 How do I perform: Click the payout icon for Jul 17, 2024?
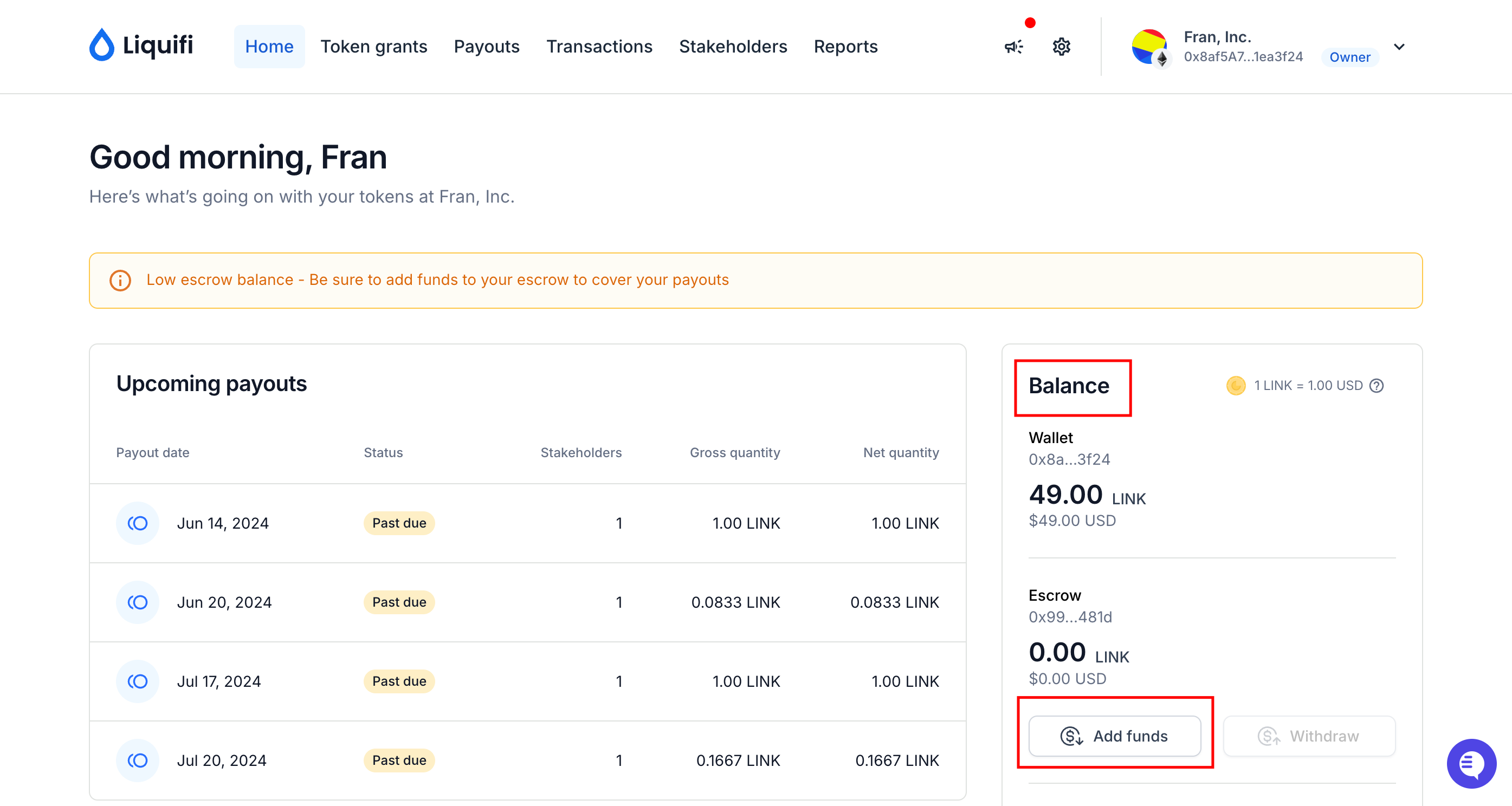click(137, 681)
